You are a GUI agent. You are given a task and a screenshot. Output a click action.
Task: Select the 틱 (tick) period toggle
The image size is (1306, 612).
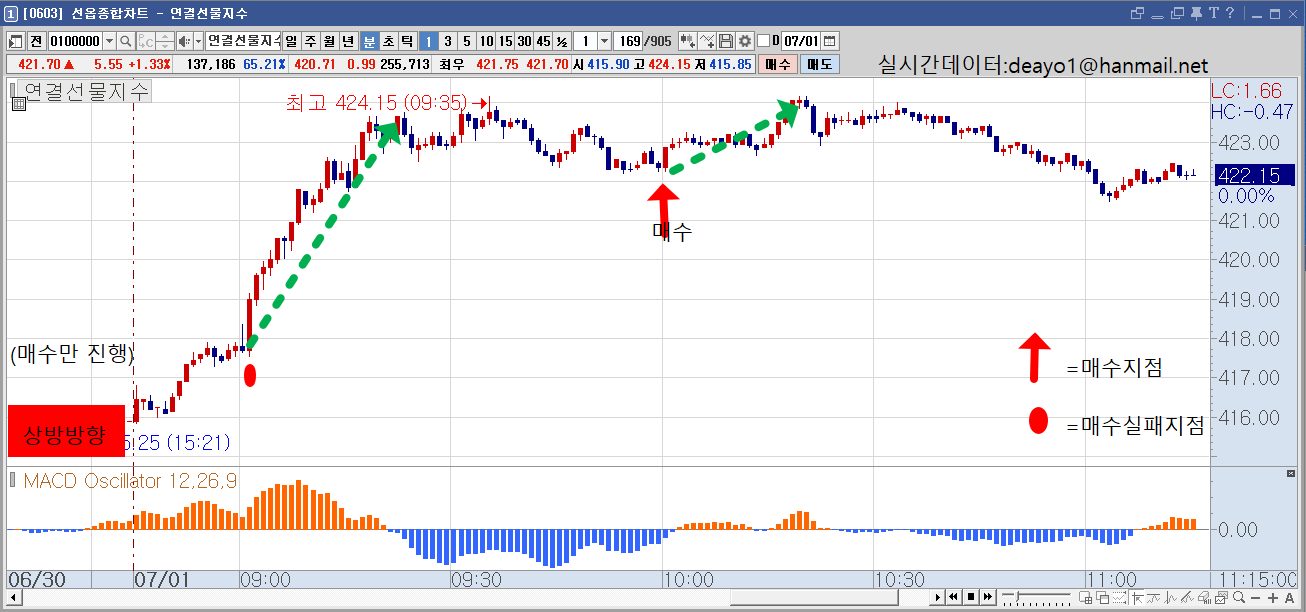(407, 41)
